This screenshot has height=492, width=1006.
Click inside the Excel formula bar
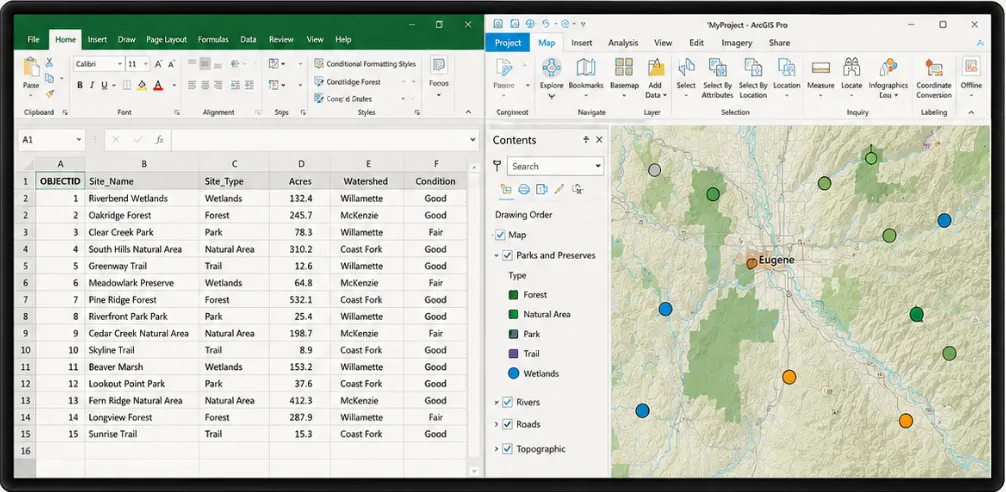pos(318,139)
